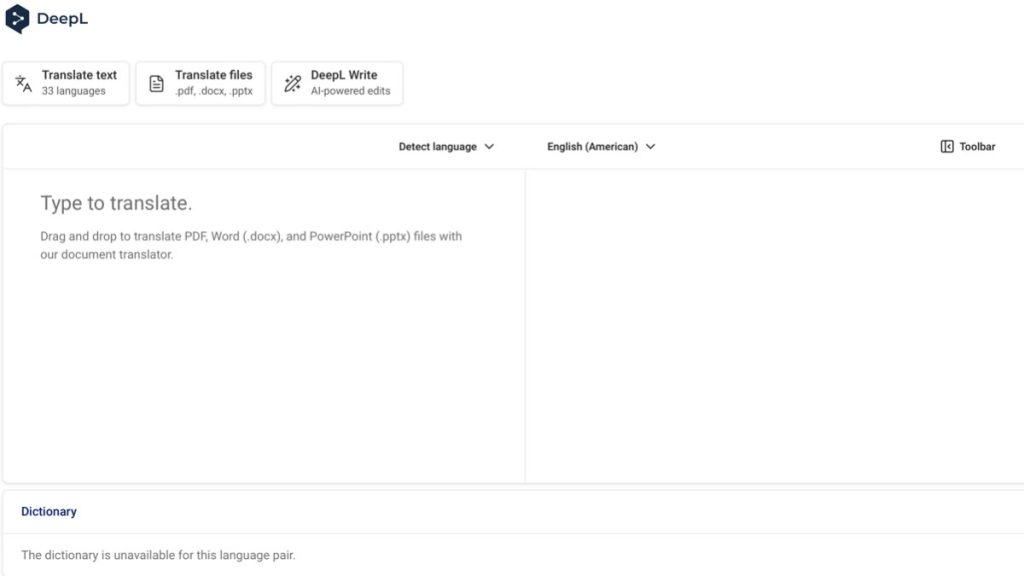Click the Translate files document icon
This screenshot has width=1024, height=576.
(156, 84)
